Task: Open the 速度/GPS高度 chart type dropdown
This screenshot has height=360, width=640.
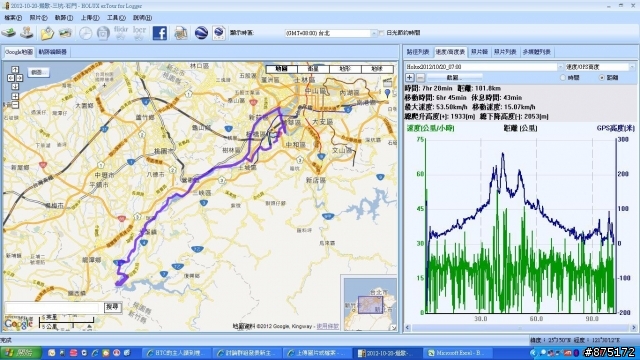Action: pos(632,67)
